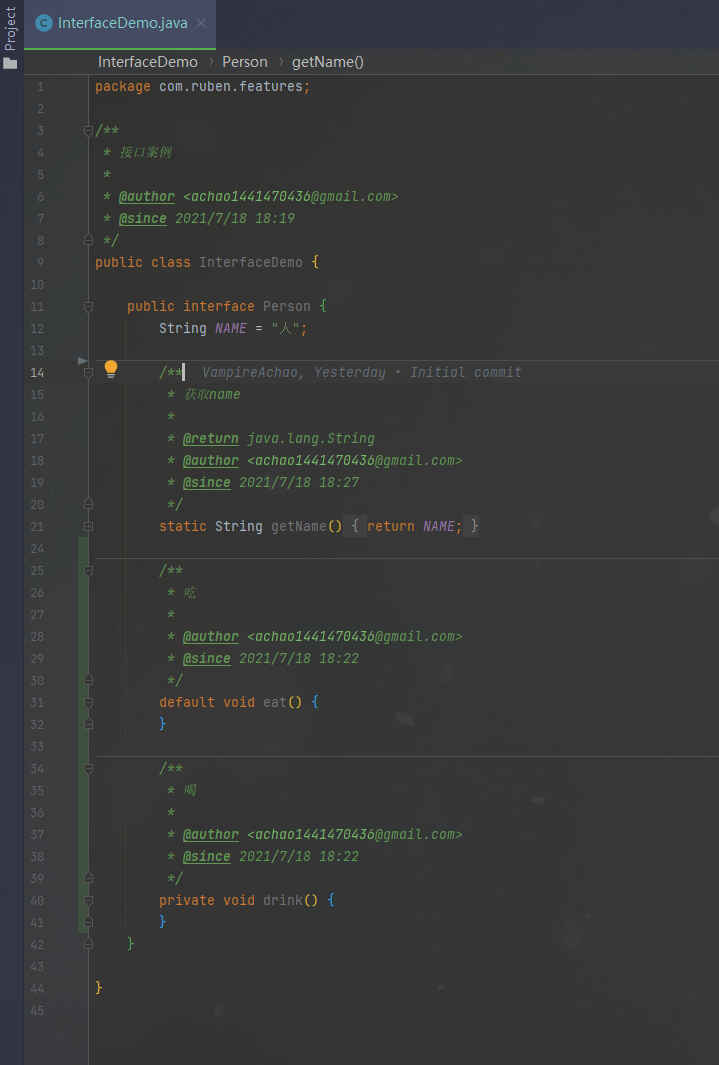Expand the folded getName() method on line 21

pyautogui.click(x=88, y=526)
